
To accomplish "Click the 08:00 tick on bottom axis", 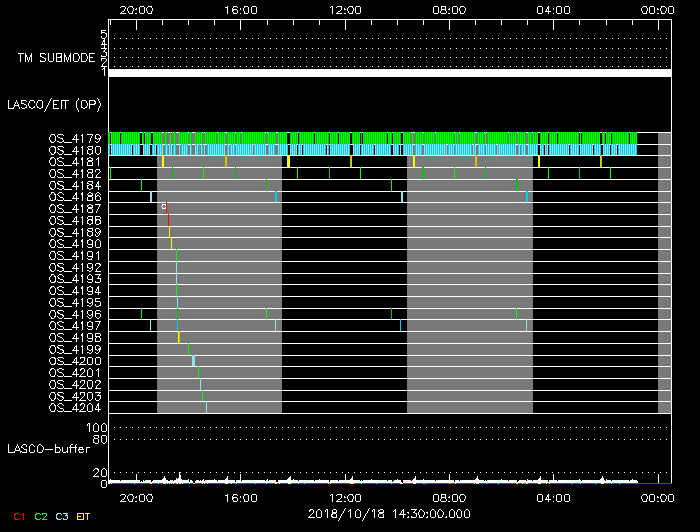I will (x=449, y=496).
